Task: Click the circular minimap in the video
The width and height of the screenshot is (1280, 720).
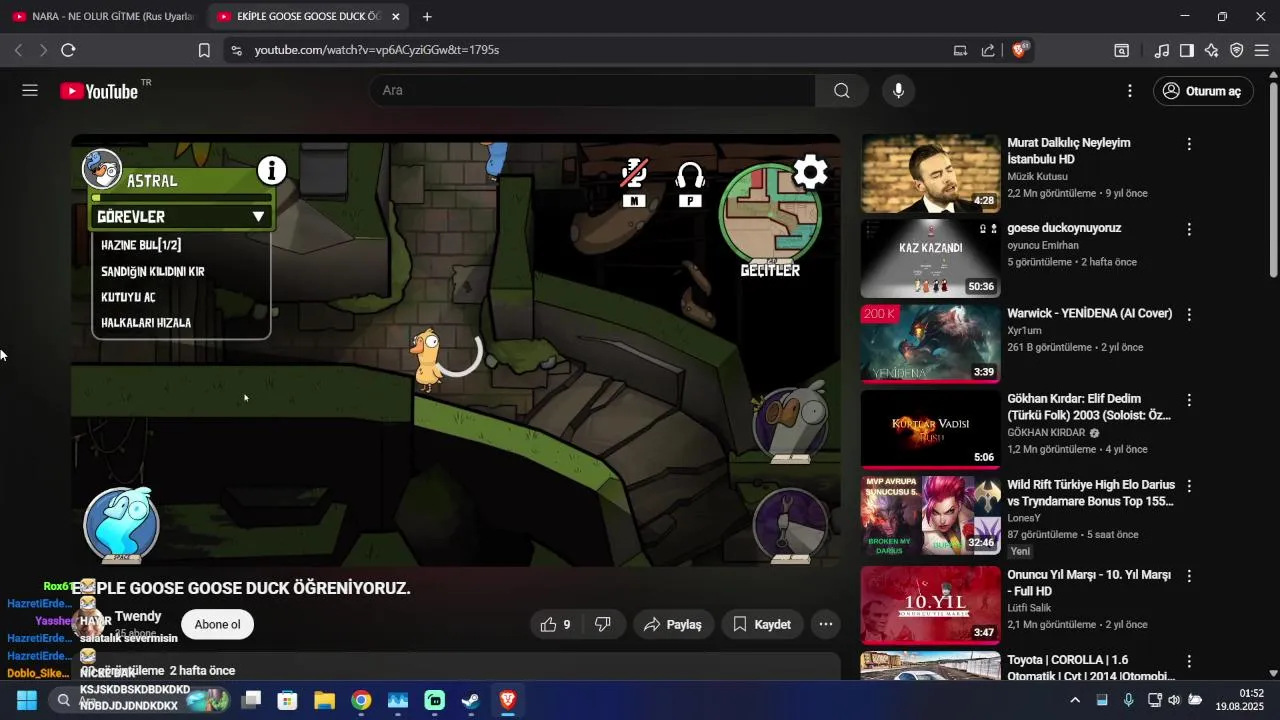Action: tap(769, 214)
